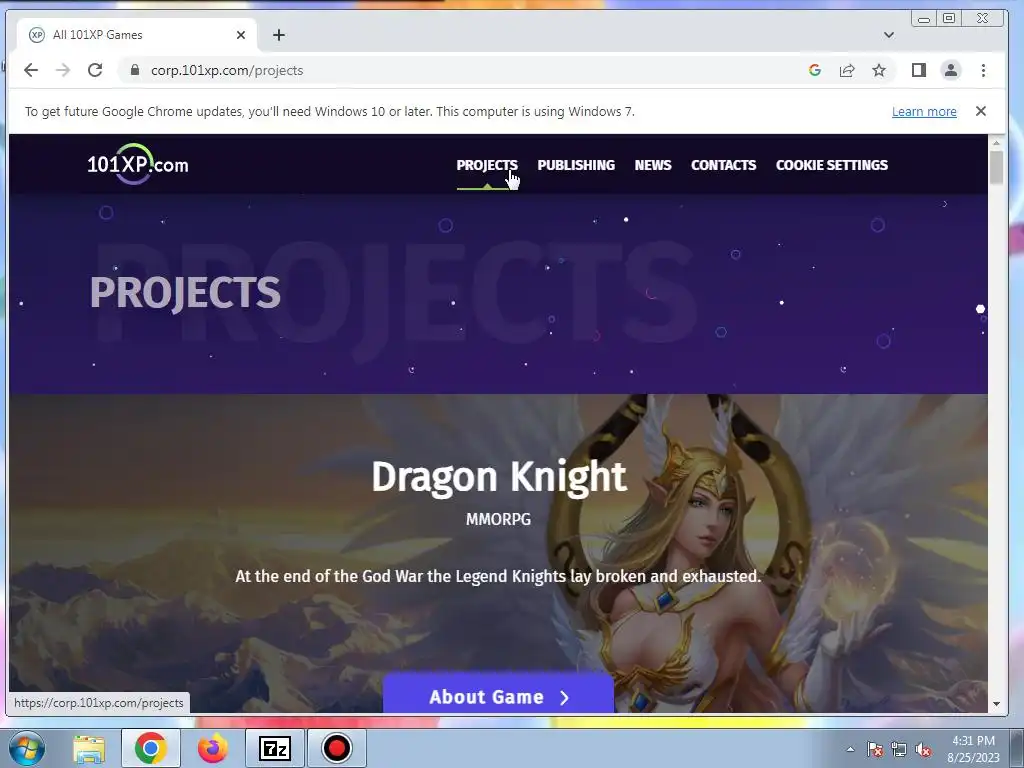Image resolution: width=1024 pixels, height=768 pixels.
Task: Click the taskbar clock showing 4:31 PM
Action: (x=973, y=749)
